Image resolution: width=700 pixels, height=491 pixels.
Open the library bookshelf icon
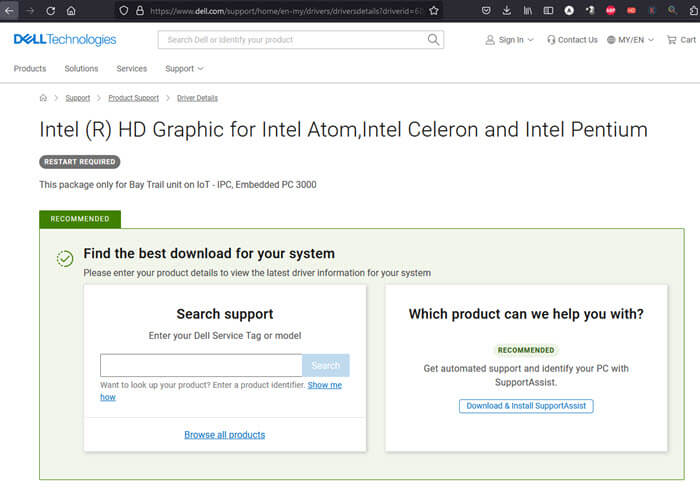click(x=528, y=11)
